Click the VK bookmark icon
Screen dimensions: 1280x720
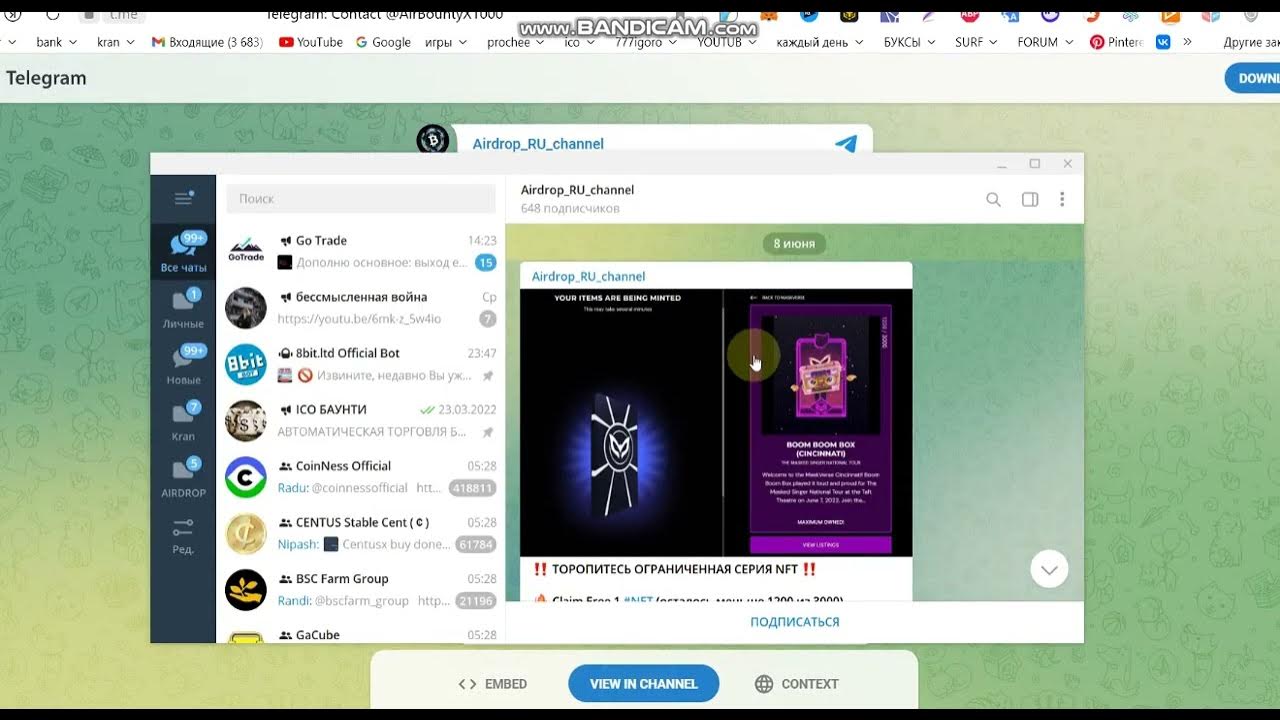coord(1163,42)
